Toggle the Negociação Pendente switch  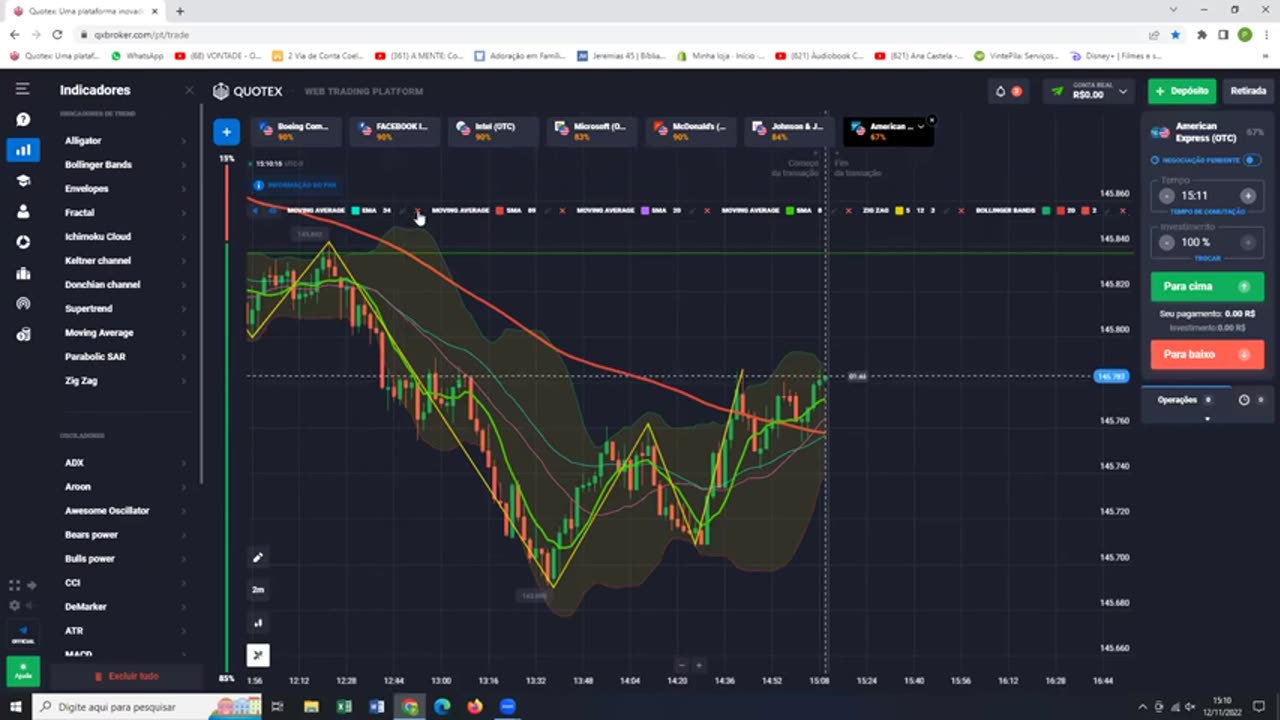[x=1252, y=160]
